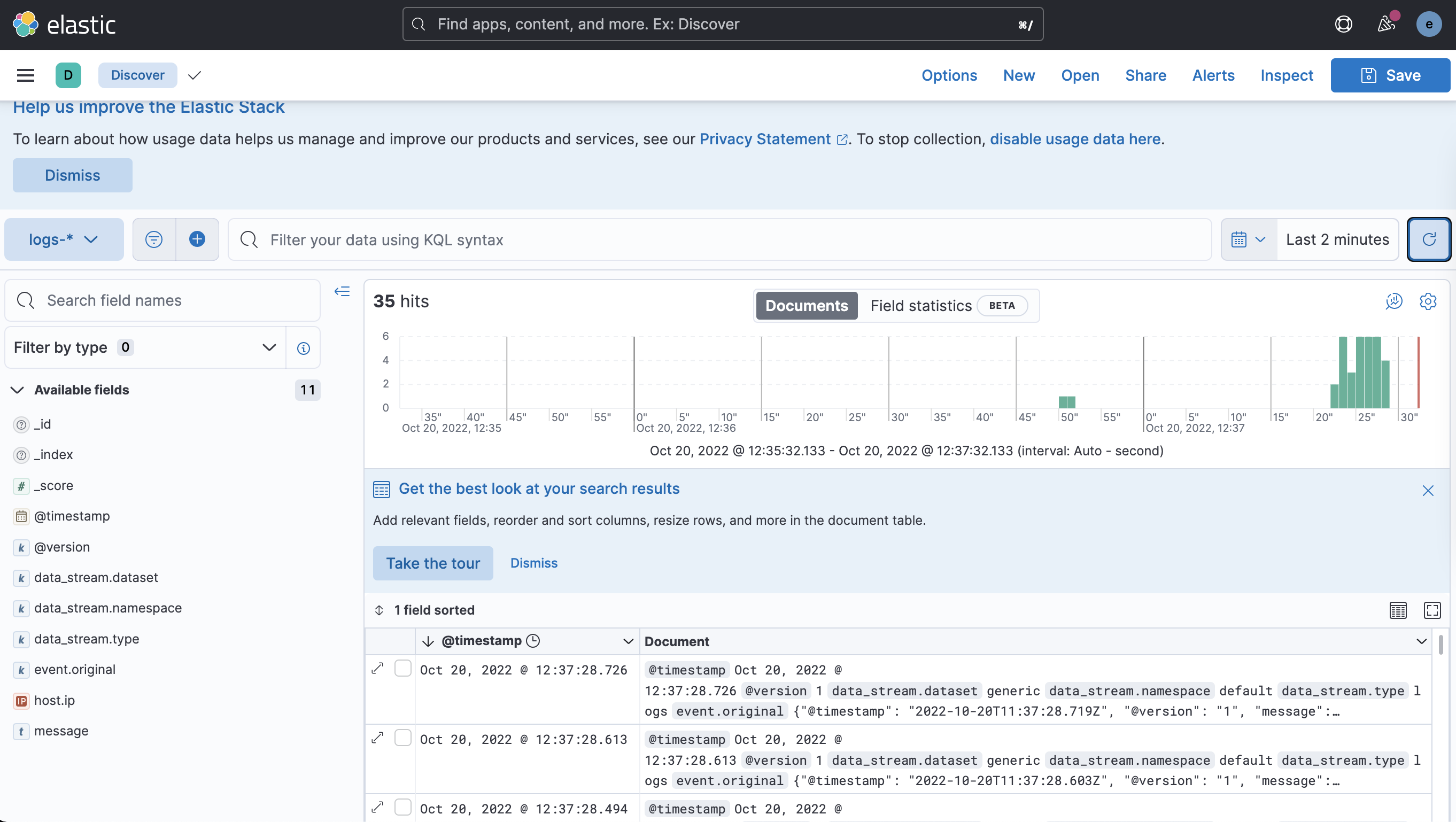Collapse the field list sidebar
The width and height of the screenshot is (1456, 822).
point(342,292)
